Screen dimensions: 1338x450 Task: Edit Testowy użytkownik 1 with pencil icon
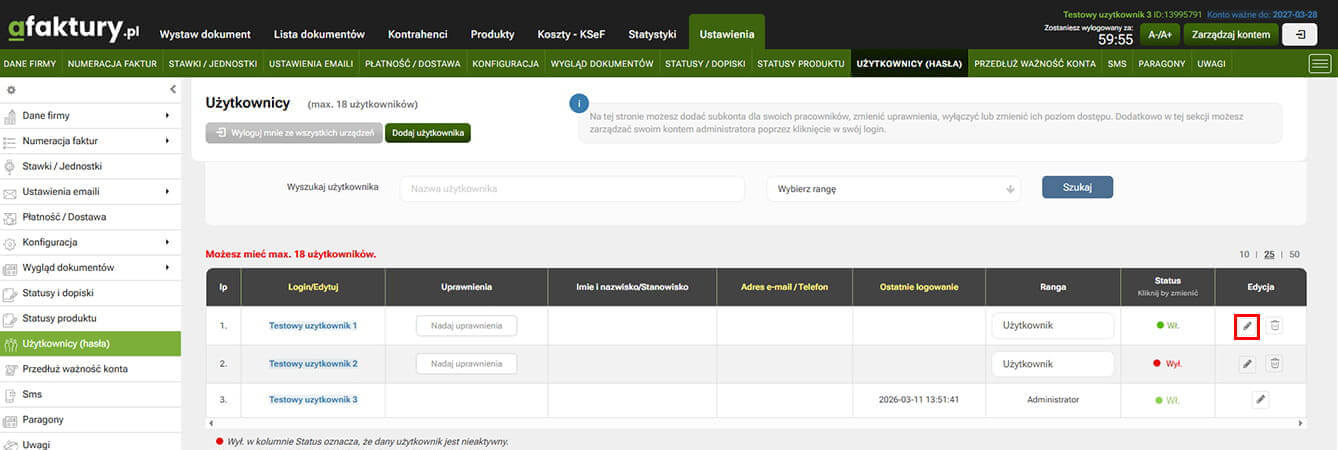1246,326
